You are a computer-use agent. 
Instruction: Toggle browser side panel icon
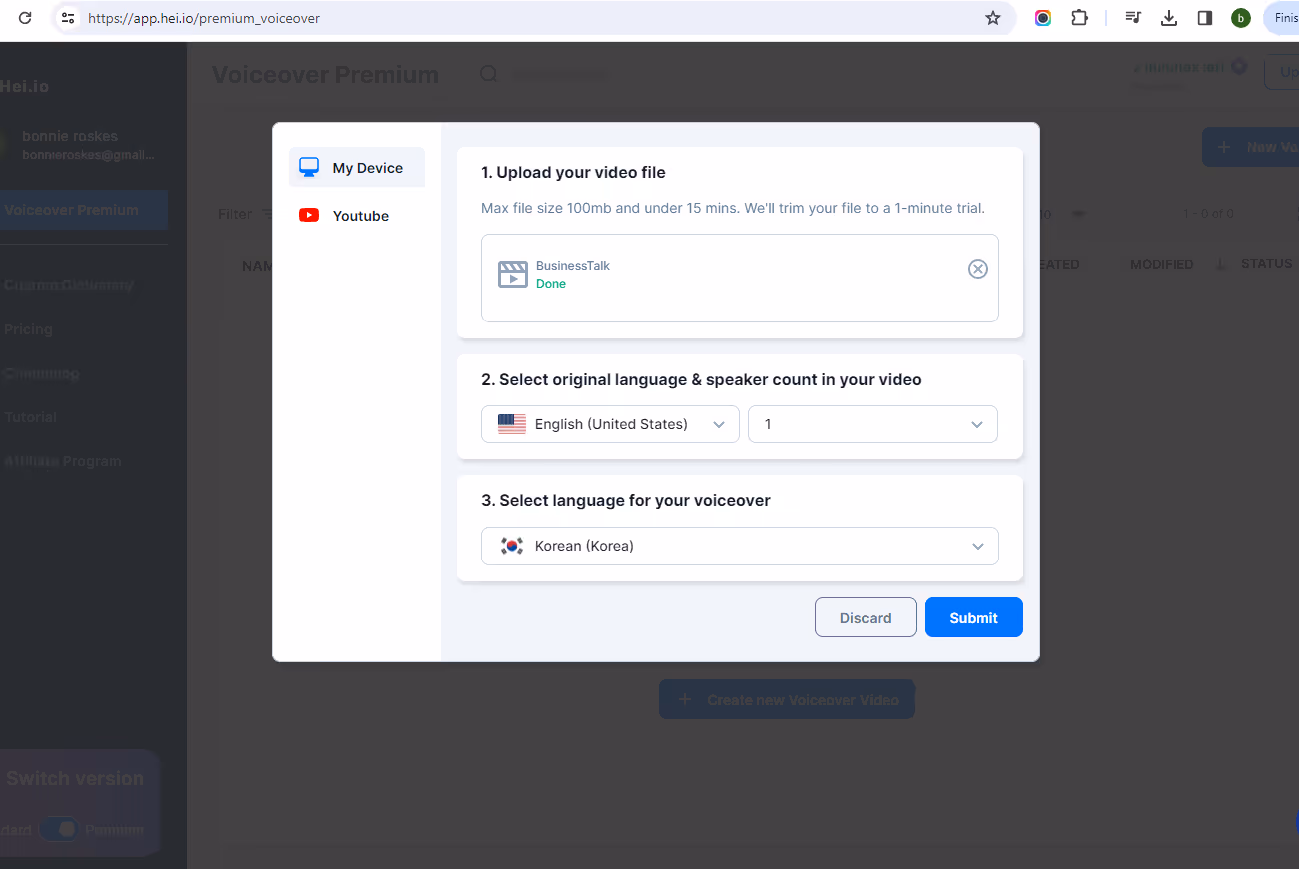pos(1205,18)
